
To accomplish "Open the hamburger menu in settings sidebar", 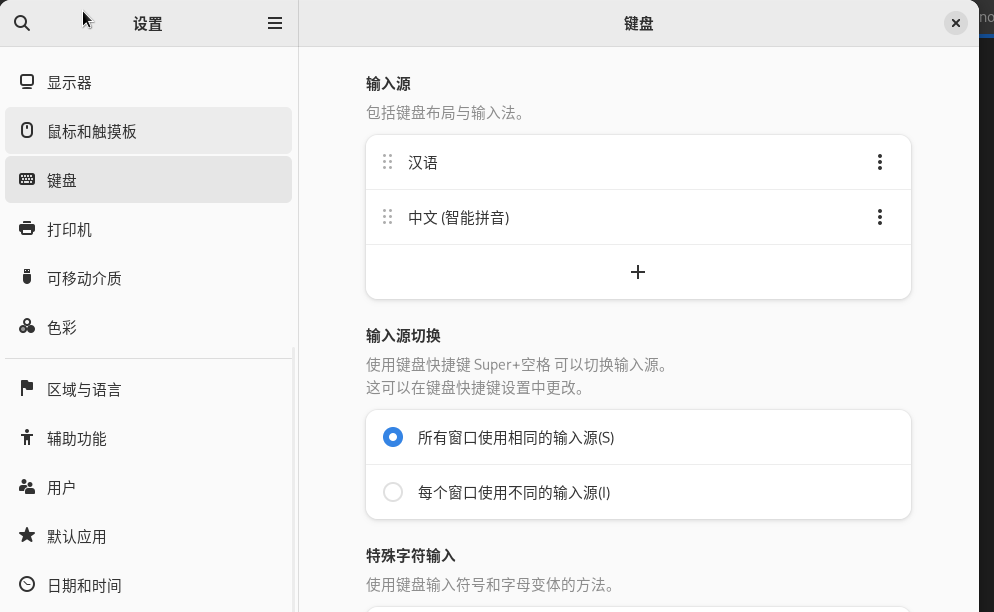I will [x=275, y=23].
